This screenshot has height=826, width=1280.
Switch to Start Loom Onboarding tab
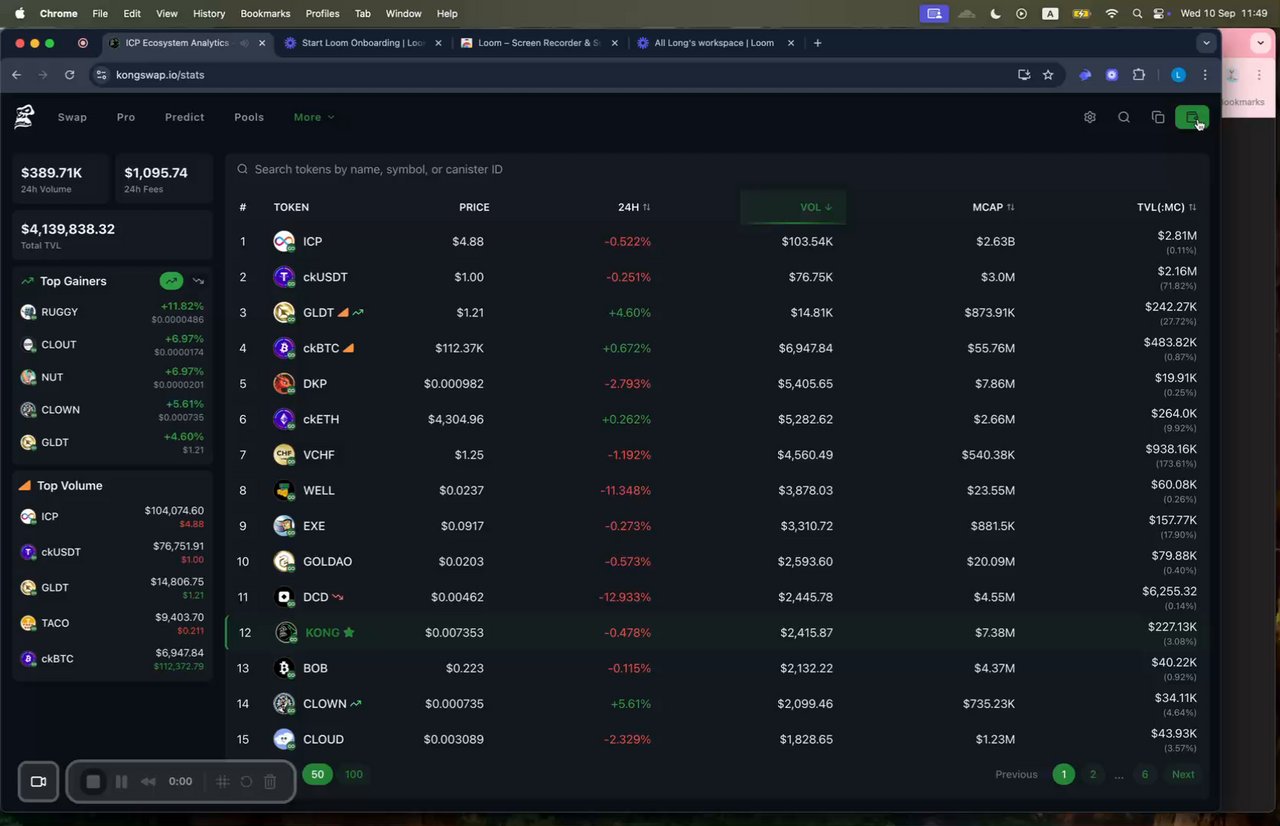point(362,43)
